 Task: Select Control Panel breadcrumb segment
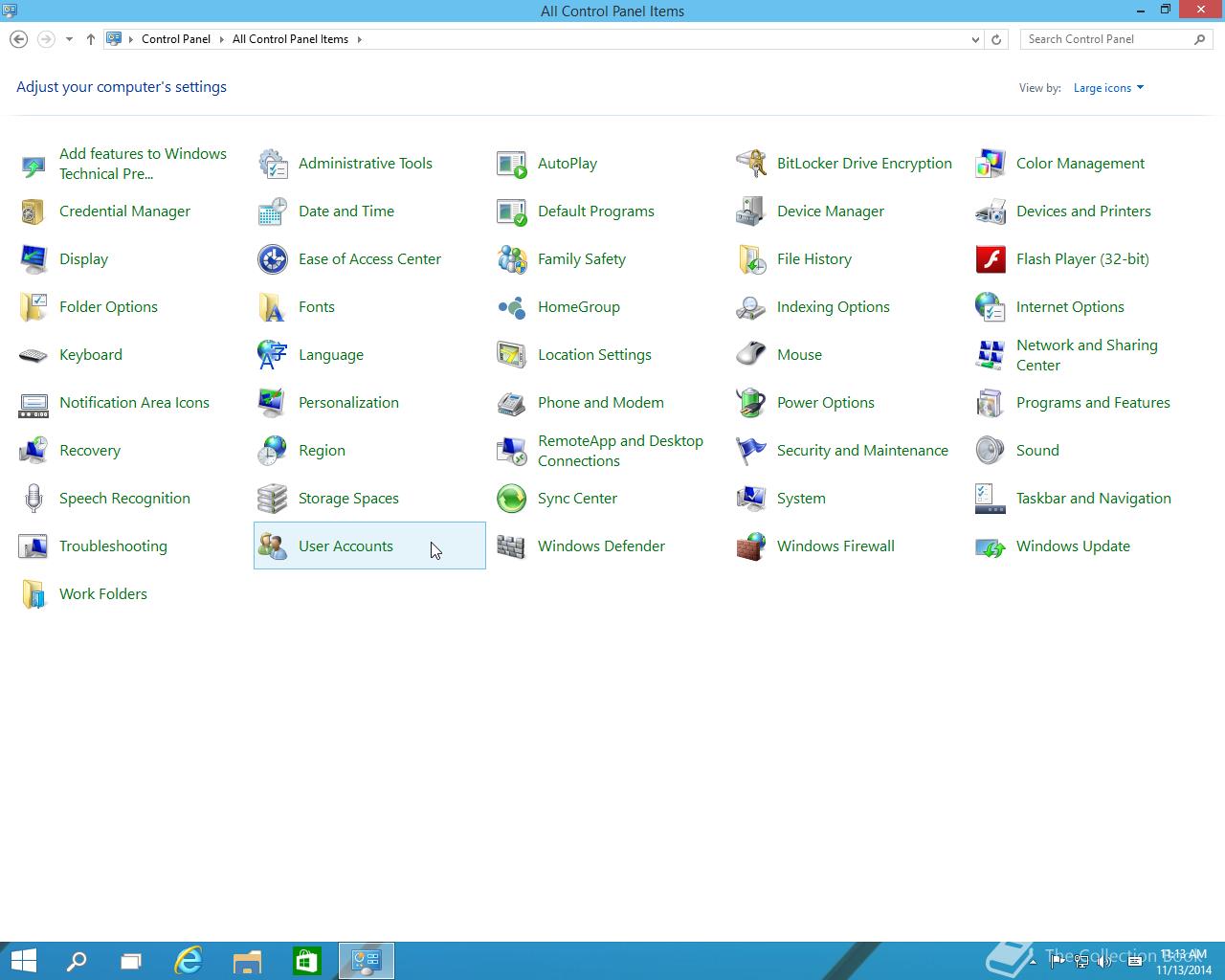coord(176,39)
